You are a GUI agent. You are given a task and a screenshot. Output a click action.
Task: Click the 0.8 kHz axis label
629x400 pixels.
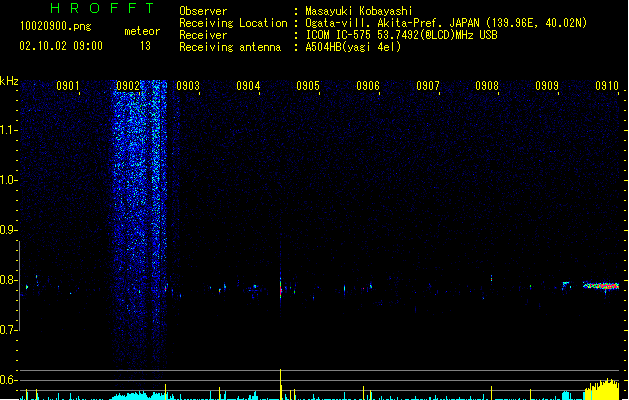coord(8,280)
